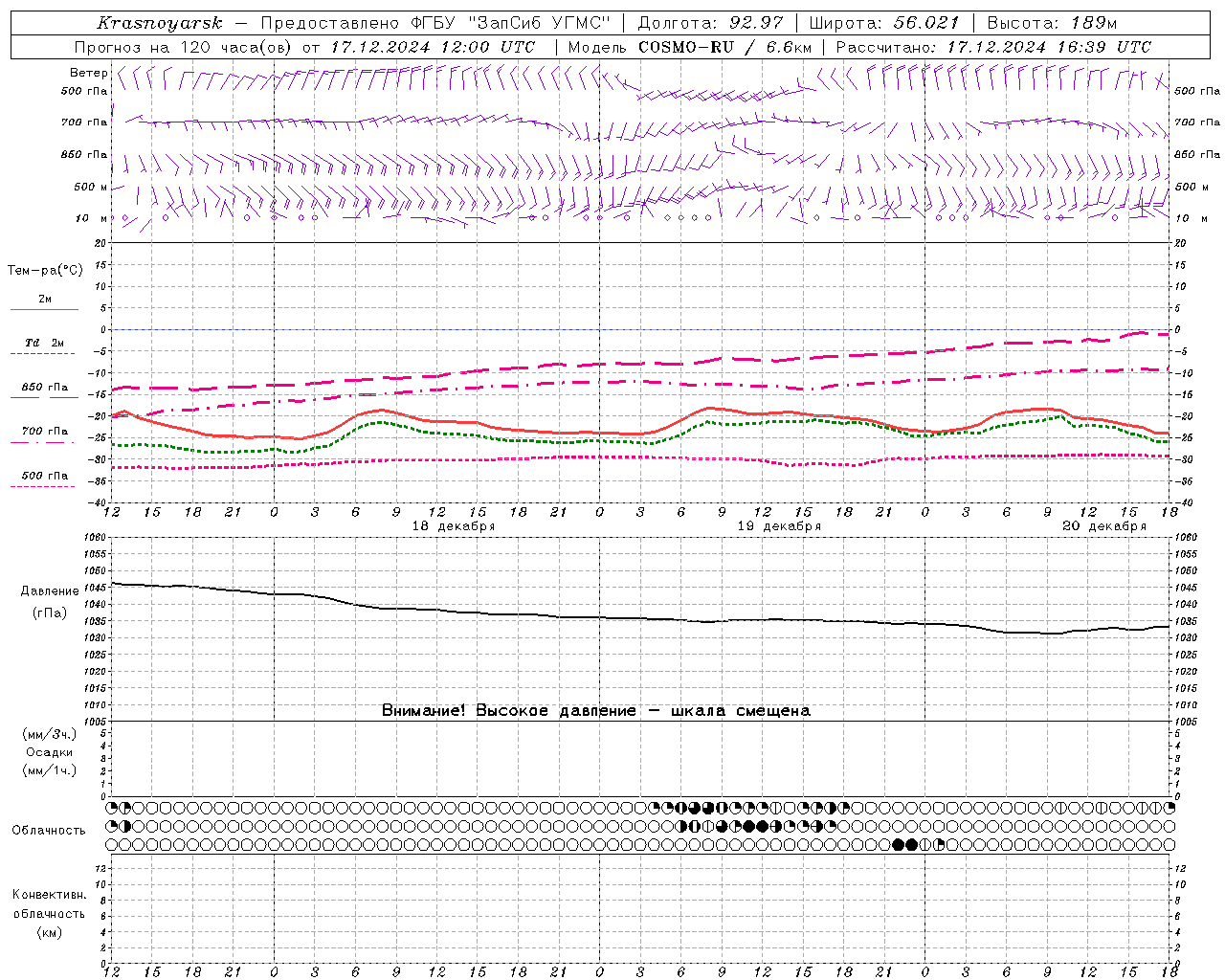Click the (мм/1ч.) precipitation unit label
This screenshot has width=1225, height=980.
(50, 771)
